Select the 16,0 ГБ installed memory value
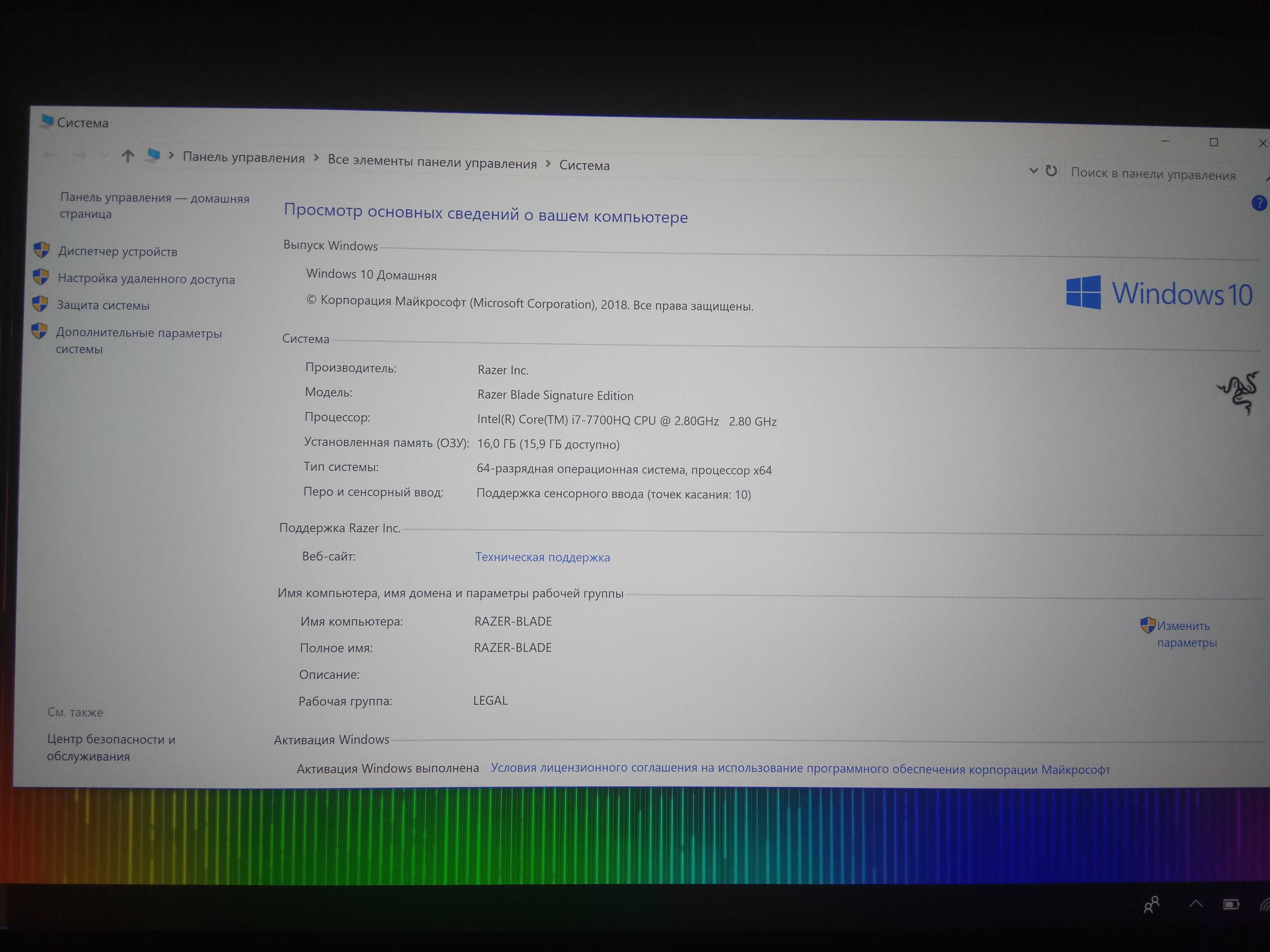1270x952 pixels. 548,444
